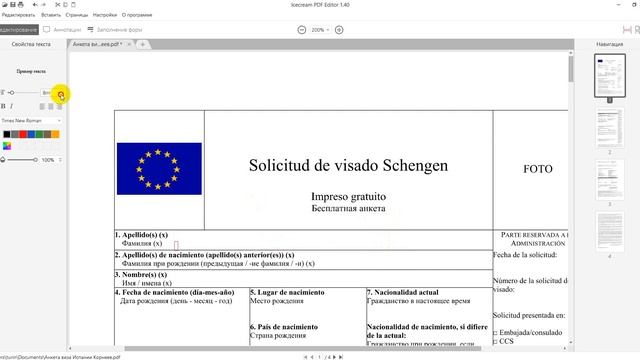
Task: Close the Анкета pdf document tab
Action: (129, 44)
